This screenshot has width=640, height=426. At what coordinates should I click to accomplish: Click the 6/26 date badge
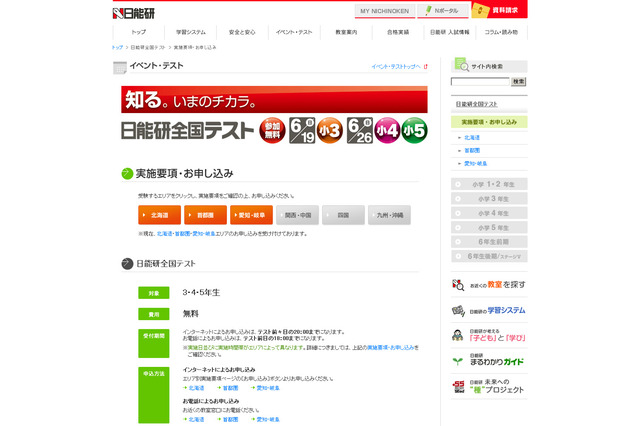[360, 131]
